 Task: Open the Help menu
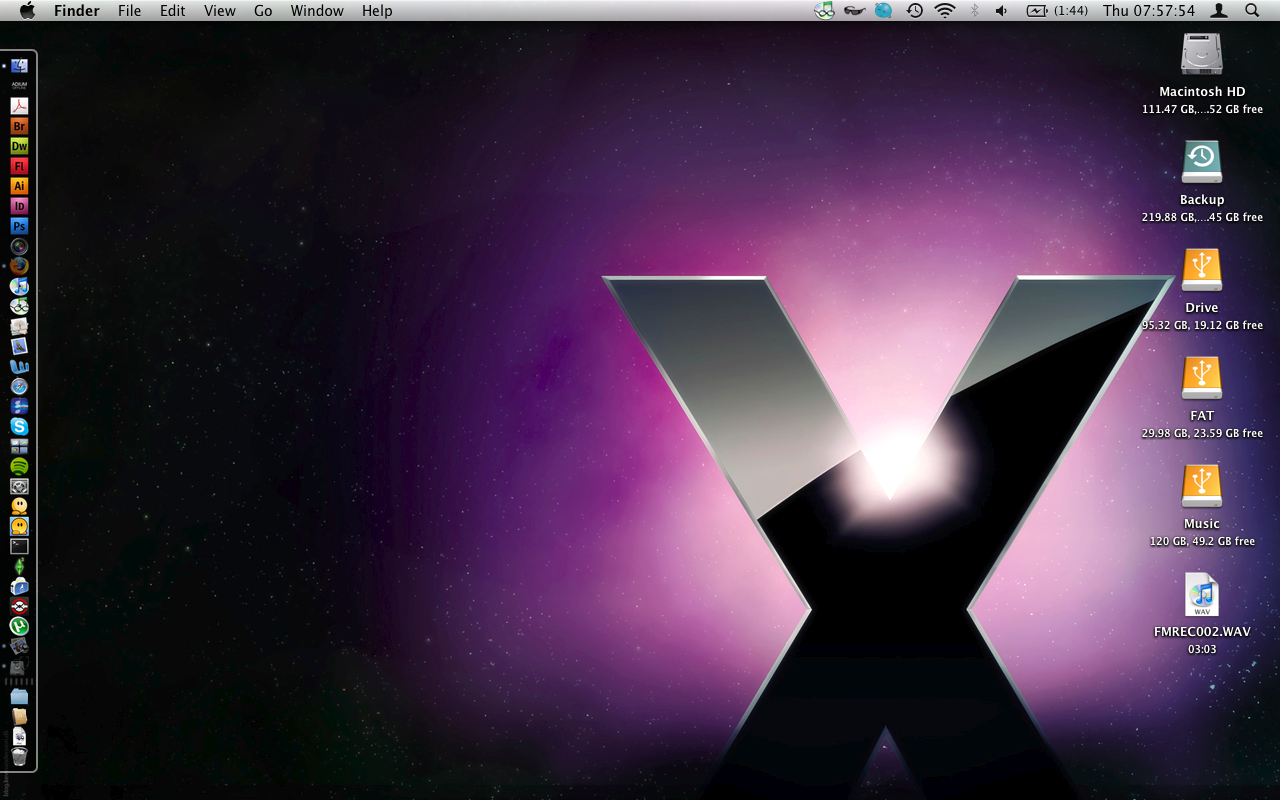tap(377, 11)
